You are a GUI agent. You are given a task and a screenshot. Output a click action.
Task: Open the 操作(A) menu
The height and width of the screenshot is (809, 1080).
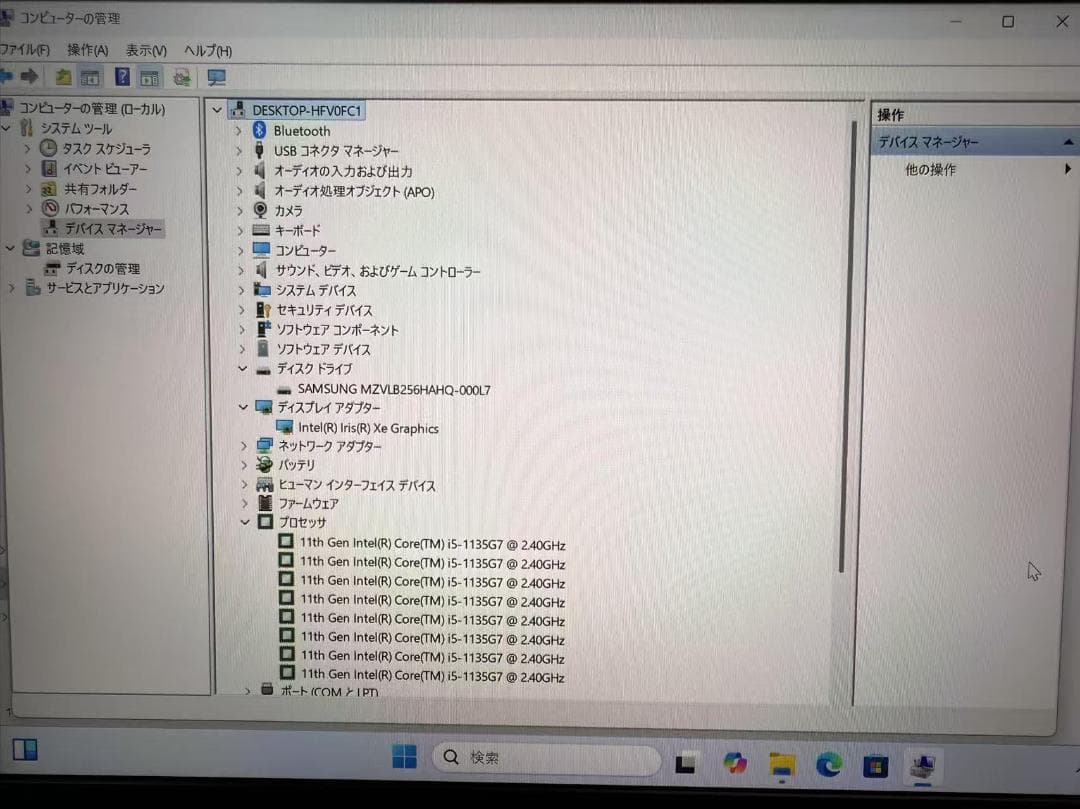coord(86,49)
